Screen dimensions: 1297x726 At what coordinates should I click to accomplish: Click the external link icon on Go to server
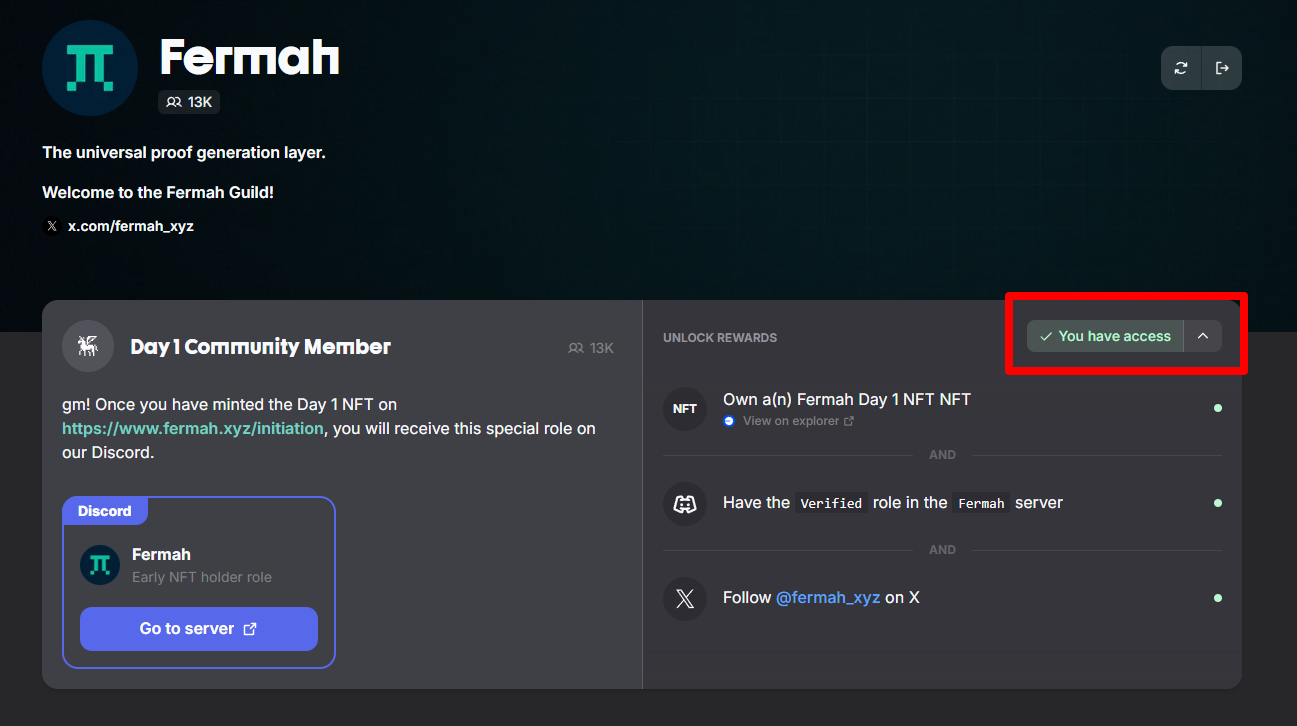pyautogui.click(x=250, y=629)
